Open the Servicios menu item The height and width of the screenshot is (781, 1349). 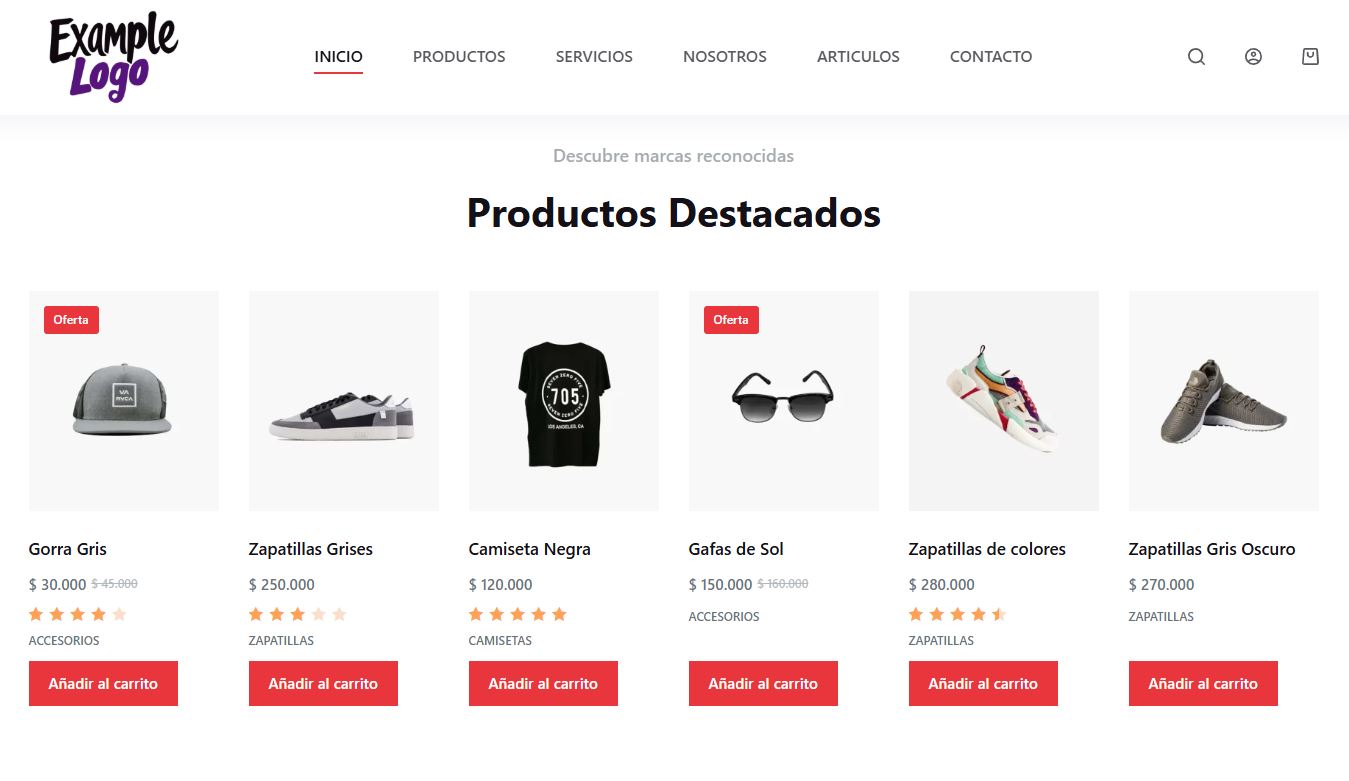[x=594, y=57]
